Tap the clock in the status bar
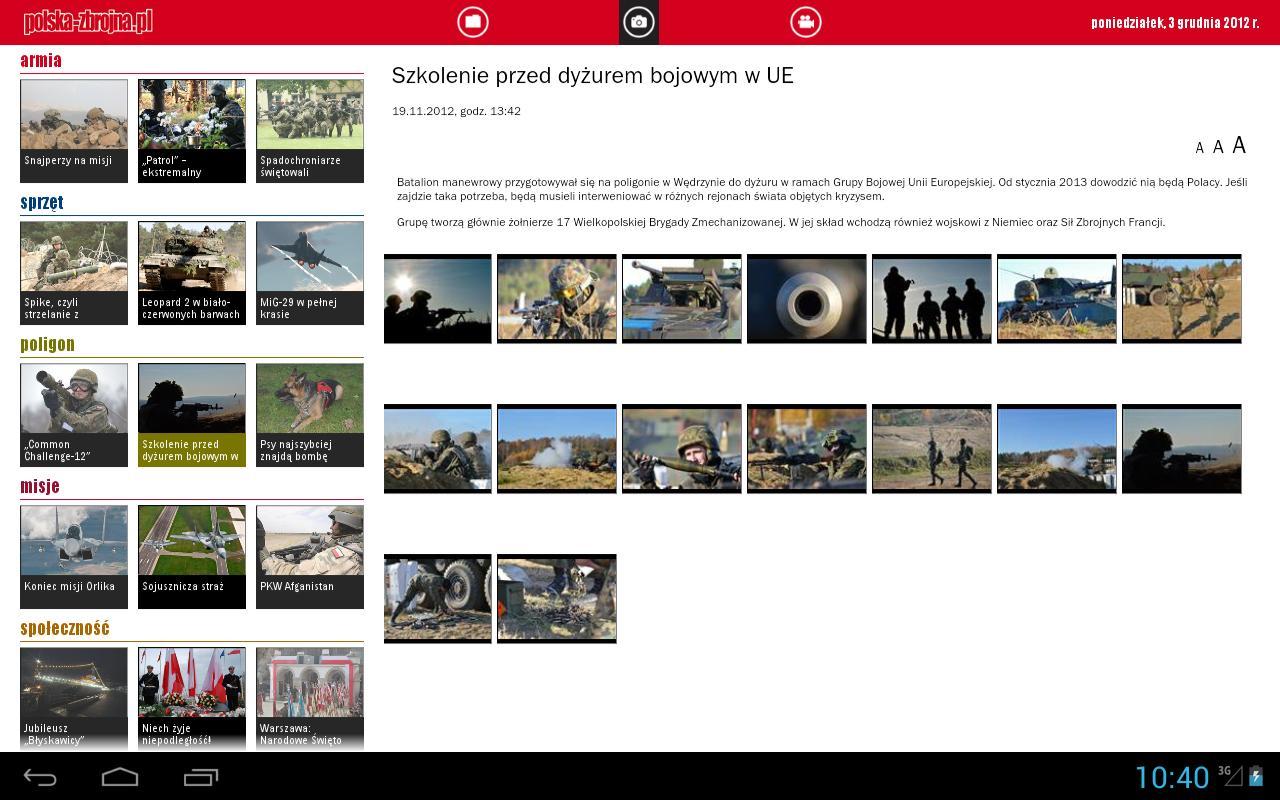1280x800 pixels. tap(1171, 777)
